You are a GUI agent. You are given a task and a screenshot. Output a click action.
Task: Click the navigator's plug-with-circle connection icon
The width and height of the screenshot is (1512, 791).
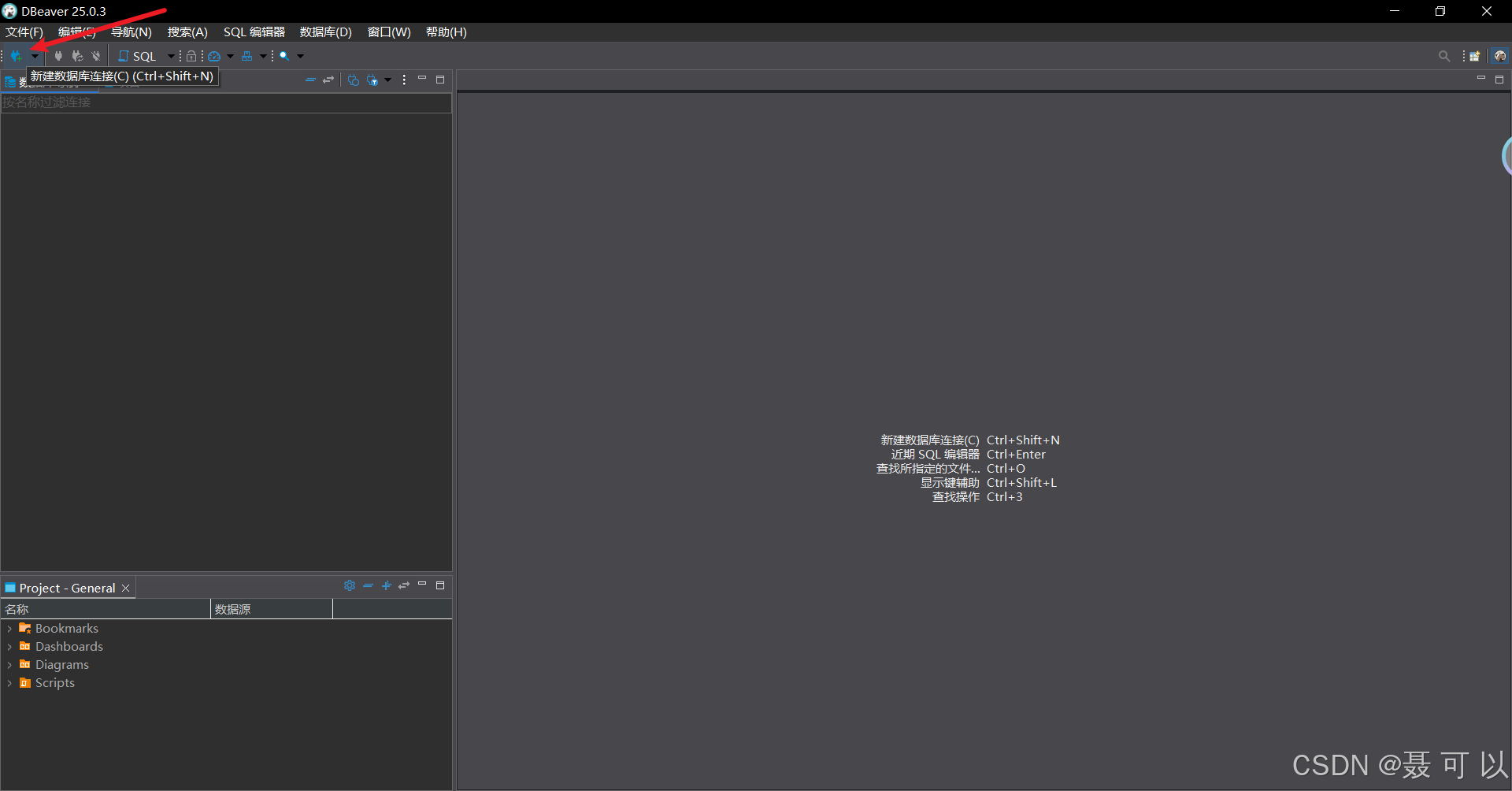[x=354, y=80]
